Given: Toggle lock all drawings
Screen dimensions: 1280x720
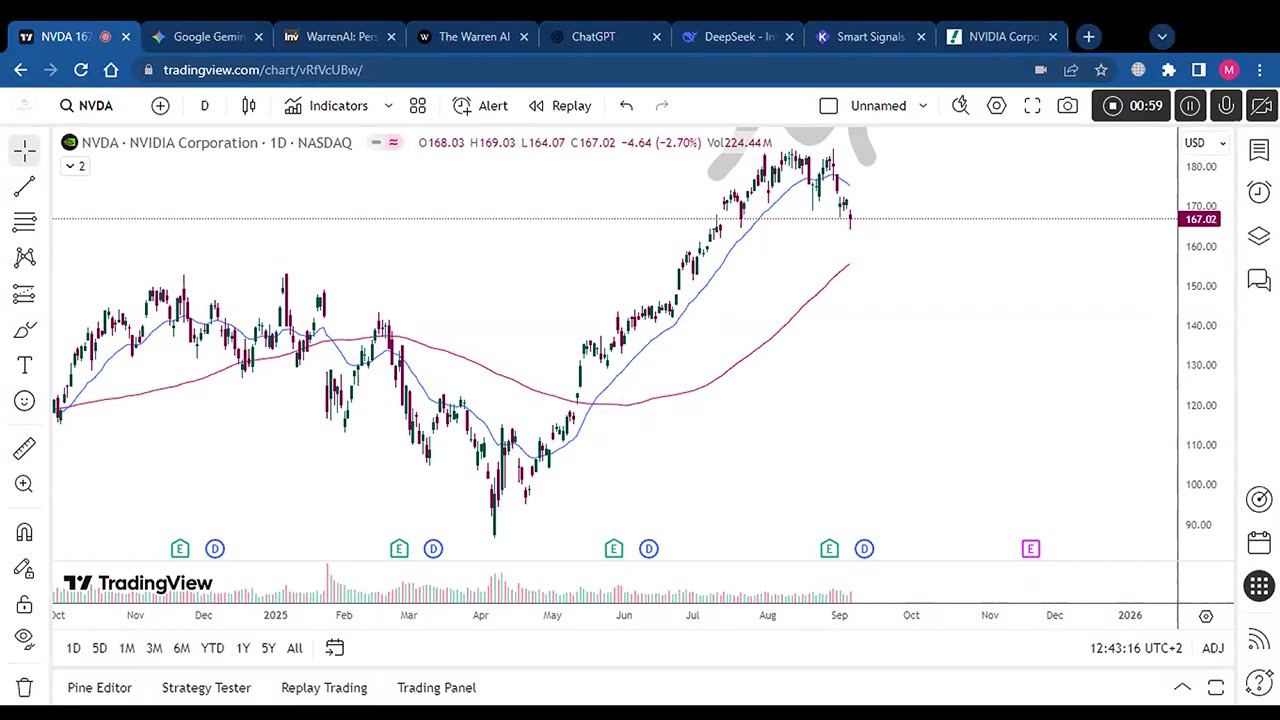Looking at the screenshot, I should tap(25, 604).
